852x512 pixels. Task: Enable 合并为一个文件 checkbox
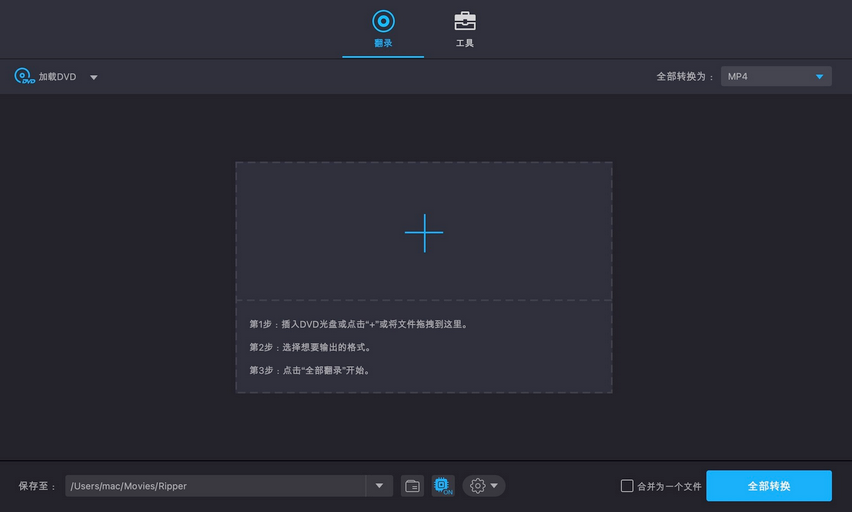[x=627, y=485]
